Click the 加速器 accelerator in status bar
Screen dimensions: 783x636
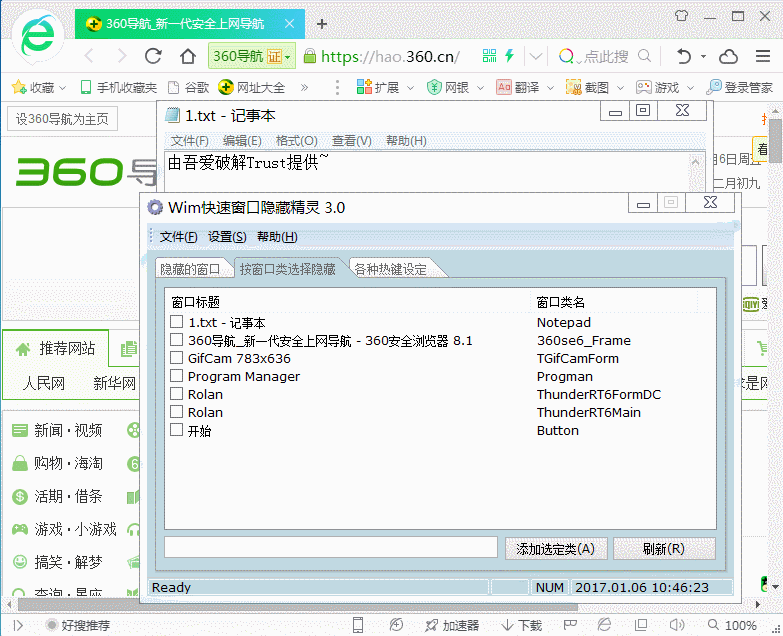pyautogui.click(x=452, y=625)
